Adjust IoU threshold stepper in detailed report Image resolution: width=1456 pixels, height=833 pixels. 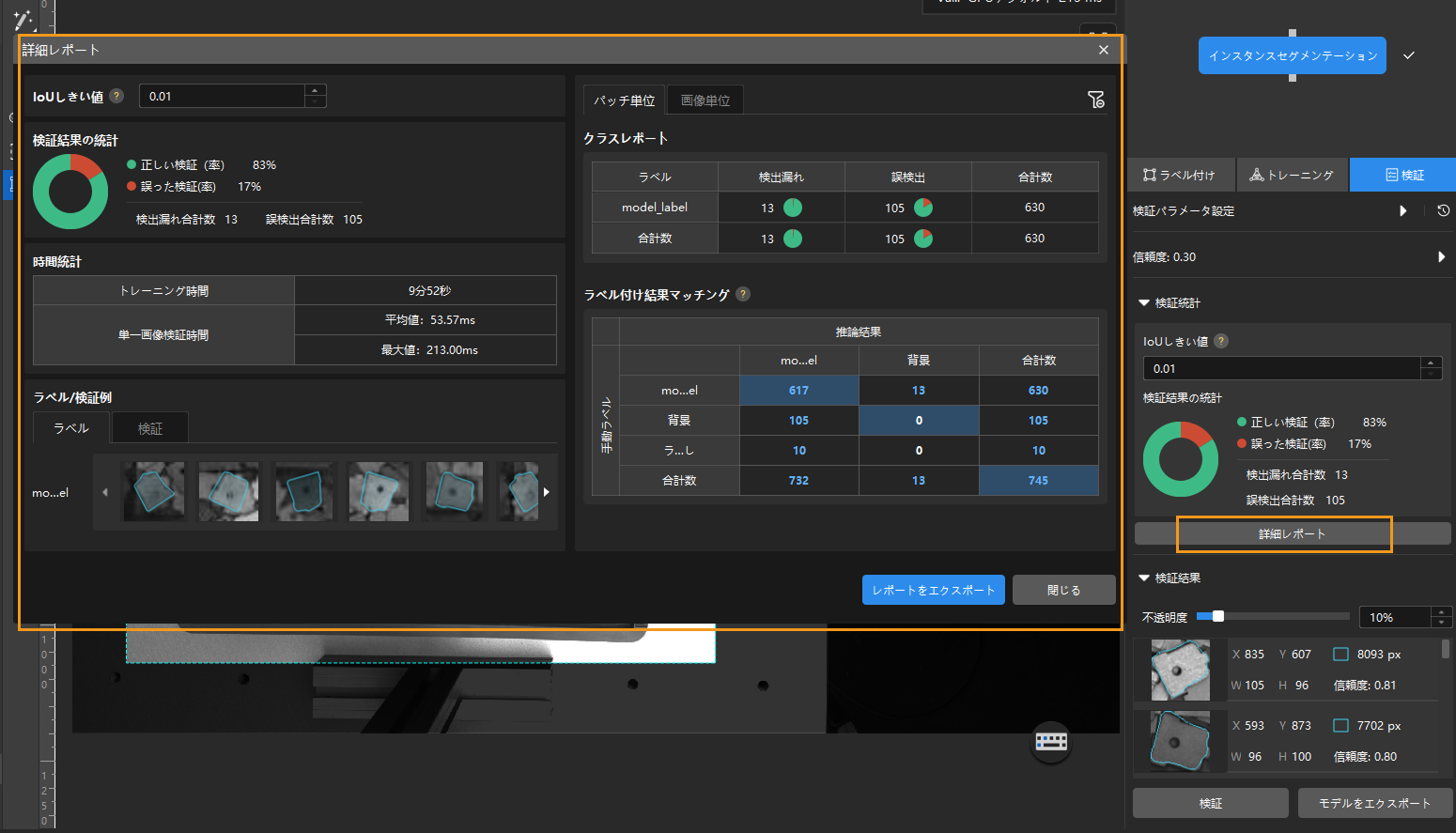[x=316, y=96]
